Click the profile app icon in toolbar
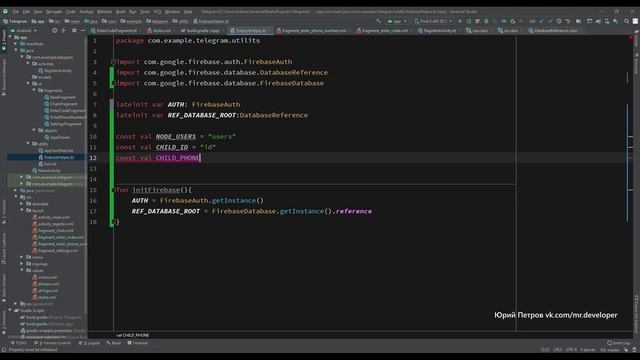This screenshot has height=360, width=640. coord(504,21)
